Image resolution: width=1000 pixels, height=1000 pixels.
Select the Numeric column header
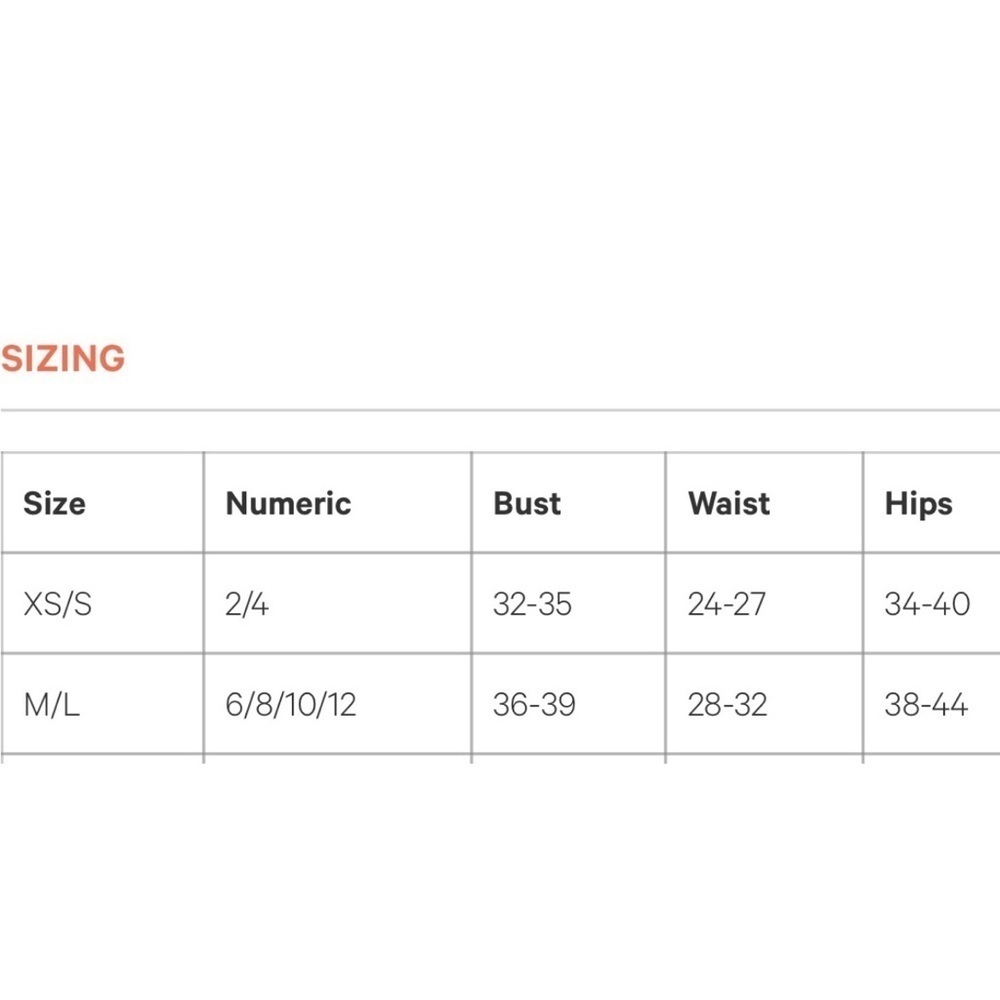[288, 503]
